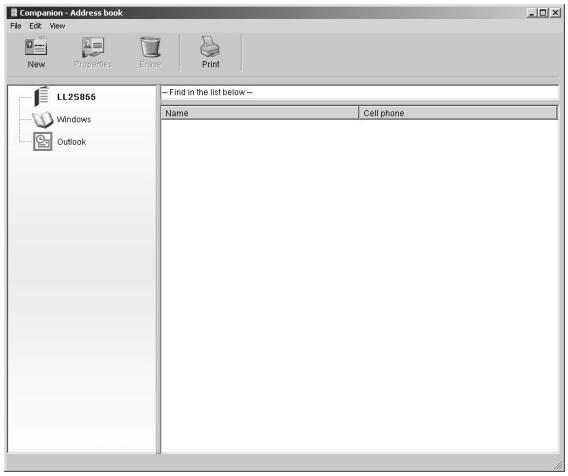Image resolution: width=568 pixels, height=476 pixels.
Task: Maximize the Address book window
Action: click(543, 13)
